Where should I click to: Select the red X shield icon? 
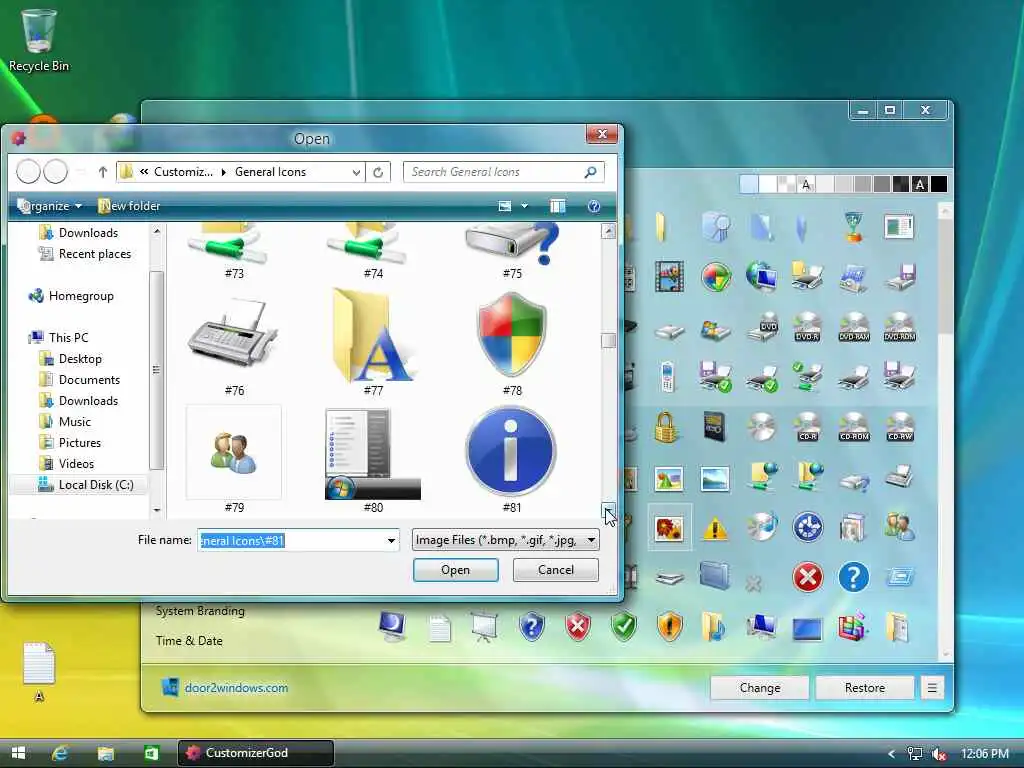tap(578, 626)
